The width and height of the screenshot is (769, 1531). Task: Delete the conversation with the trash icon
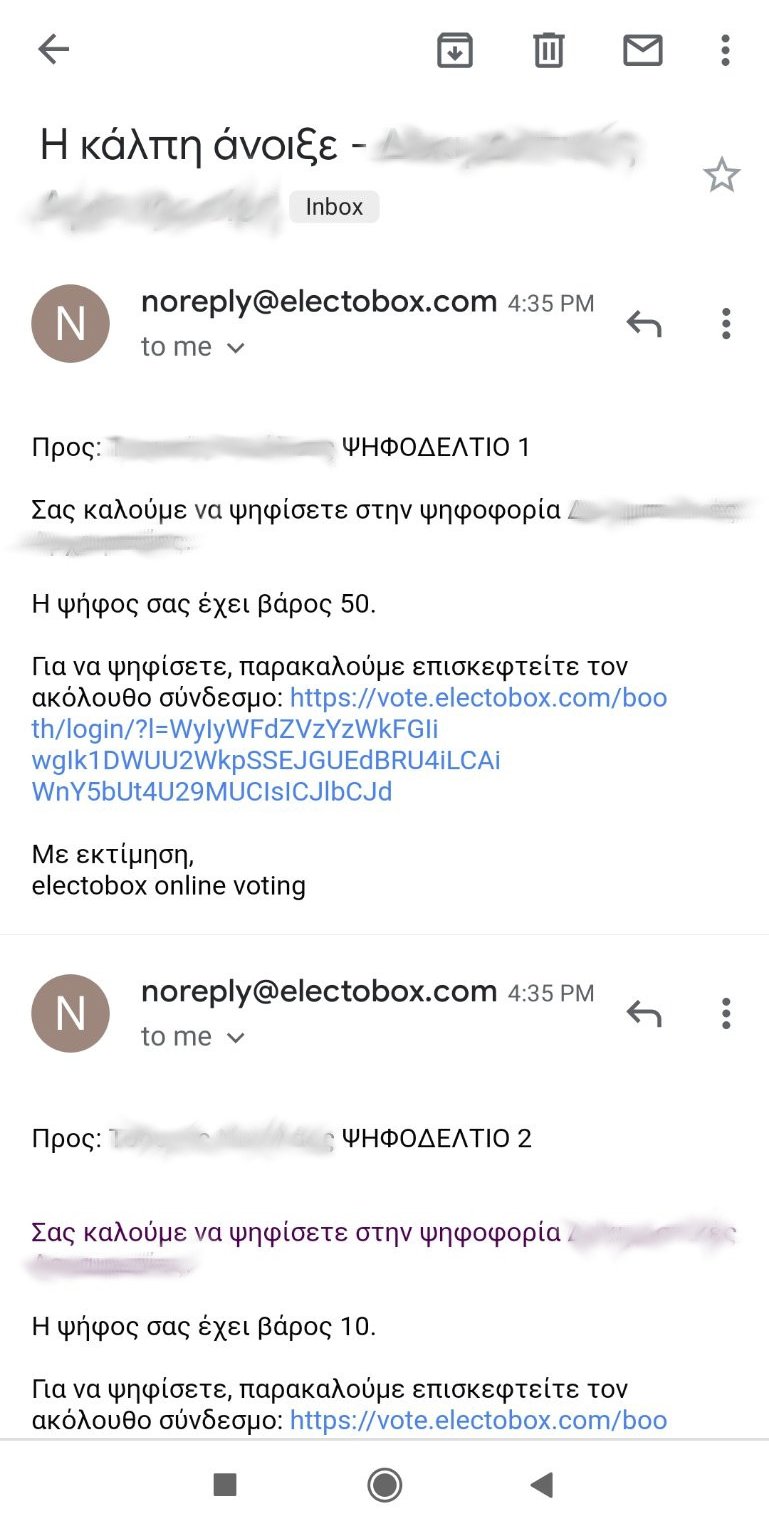(548, 49)
